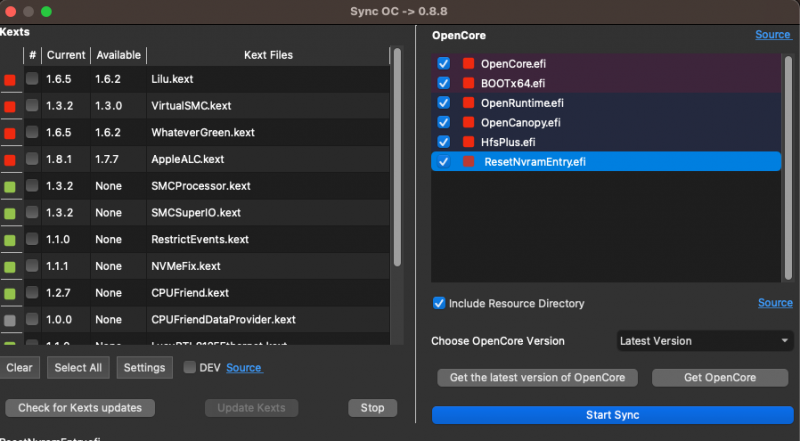Viewport: 800px width, 441px height.
Task: Click Check for Kexts updates button
Action: 80,408
